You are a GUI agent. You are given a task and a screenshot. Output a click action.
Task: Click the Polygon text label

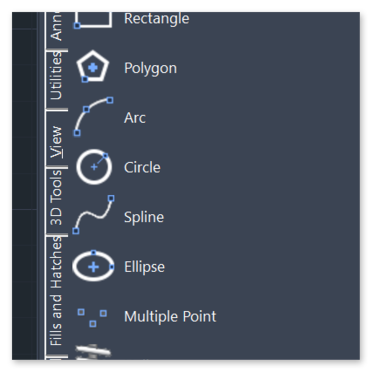click(150, 68)
